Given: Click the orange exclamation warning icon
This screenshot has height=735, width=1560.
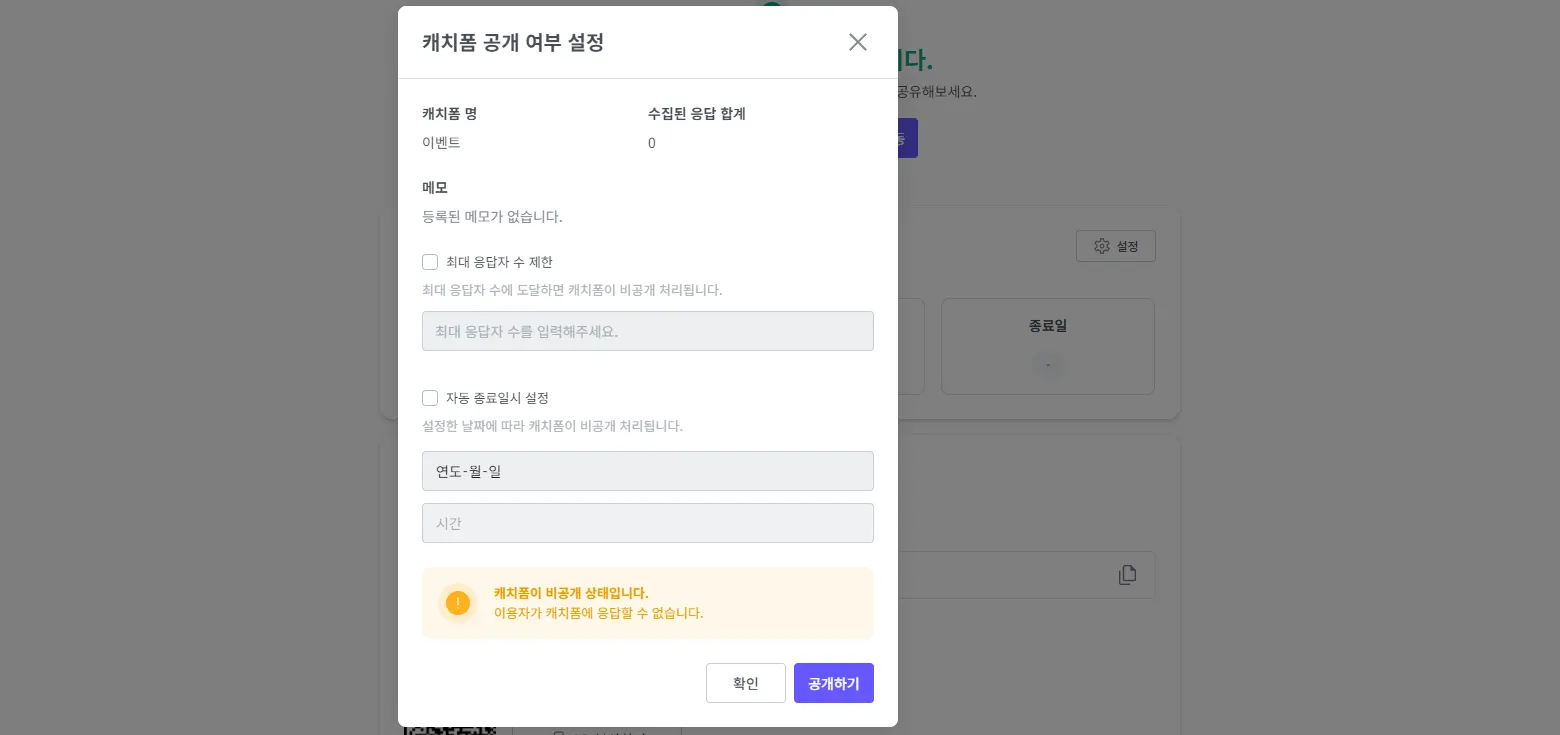Looking at the screenshot, I should [x=458, y=603].
